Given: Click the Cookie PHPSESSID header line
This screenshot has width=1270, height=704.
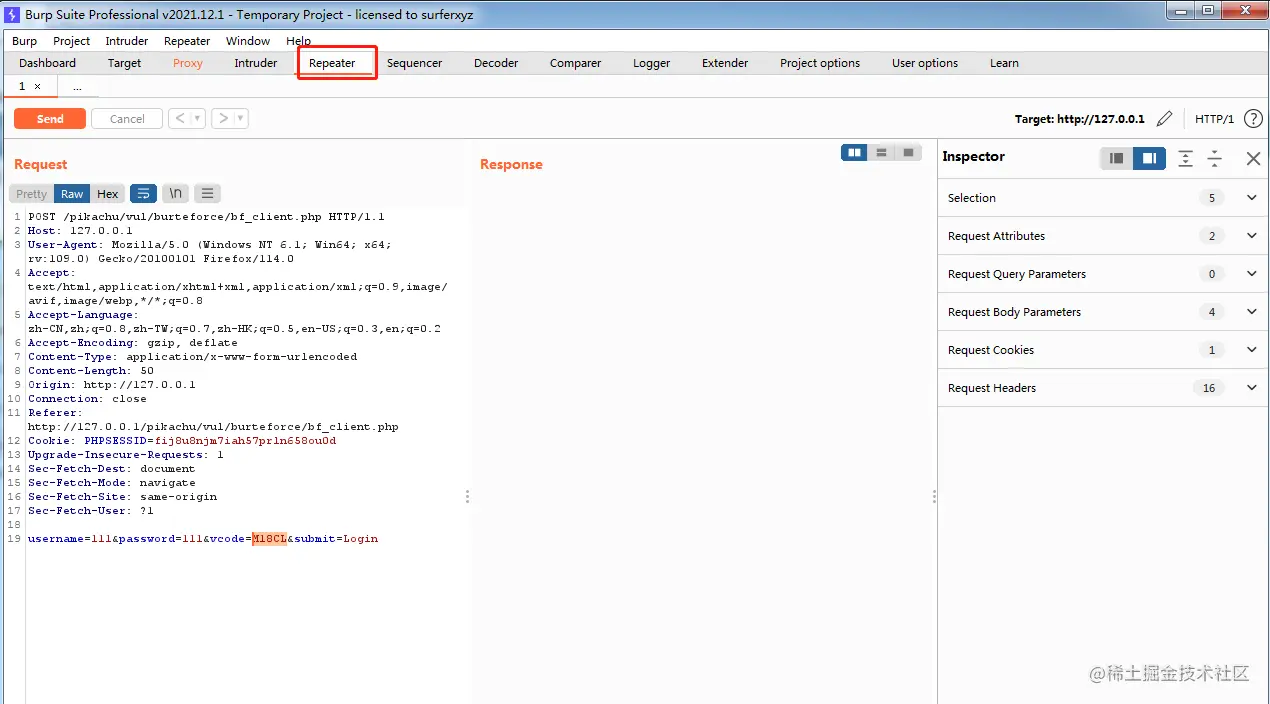Looking at the screenshot, I should pos(182,441).
